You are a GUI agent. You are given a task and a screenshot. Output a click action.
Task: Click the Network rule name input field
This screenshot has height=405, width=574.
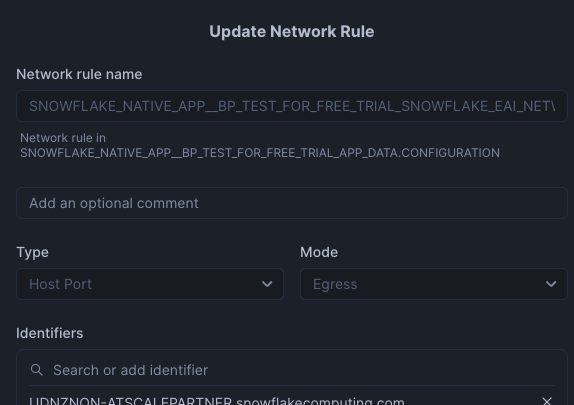pyautogui.click(x=292, y=106)
